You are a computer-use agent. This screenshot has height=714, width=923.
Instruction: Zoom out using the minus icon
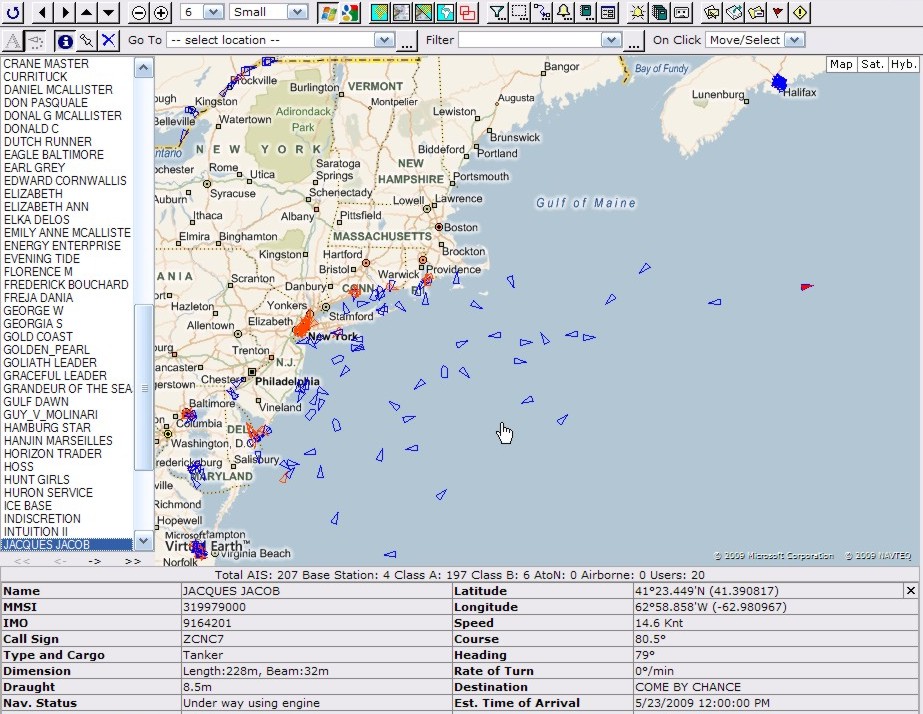pos(139,12)
